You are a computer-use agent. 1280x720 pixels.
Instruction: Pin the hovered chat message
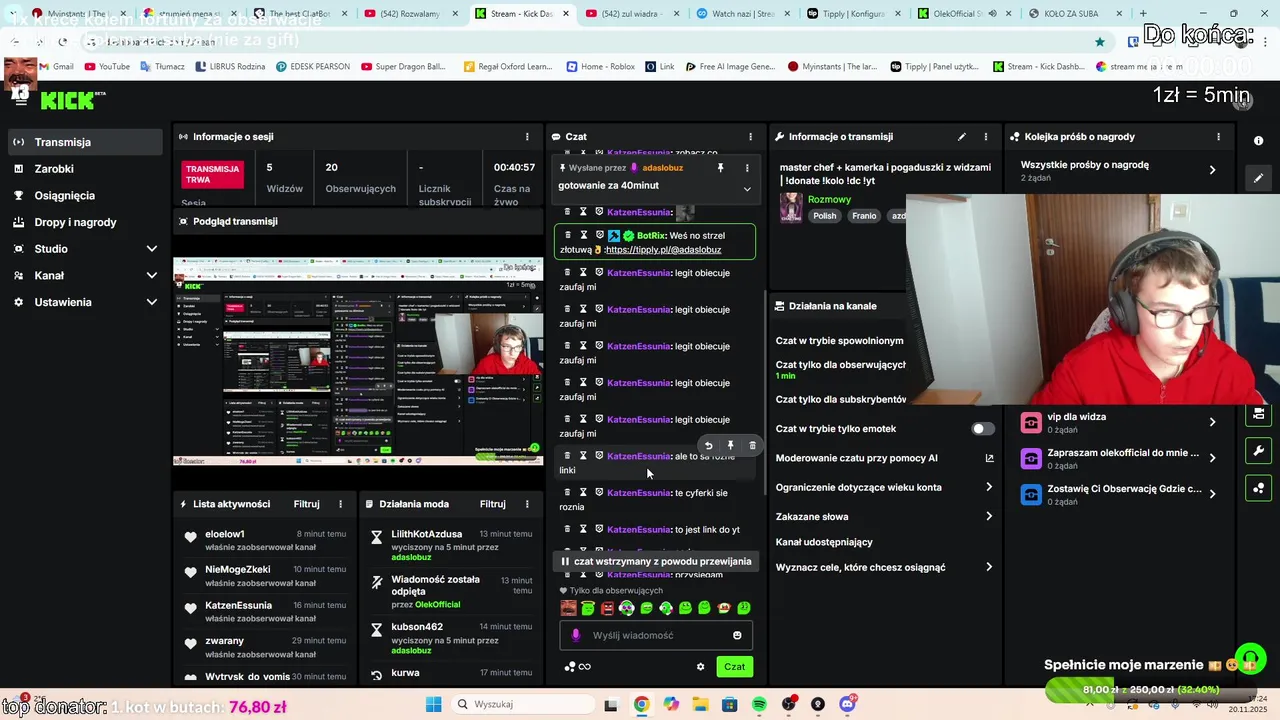pyautogui.click(x=730, y=446)
